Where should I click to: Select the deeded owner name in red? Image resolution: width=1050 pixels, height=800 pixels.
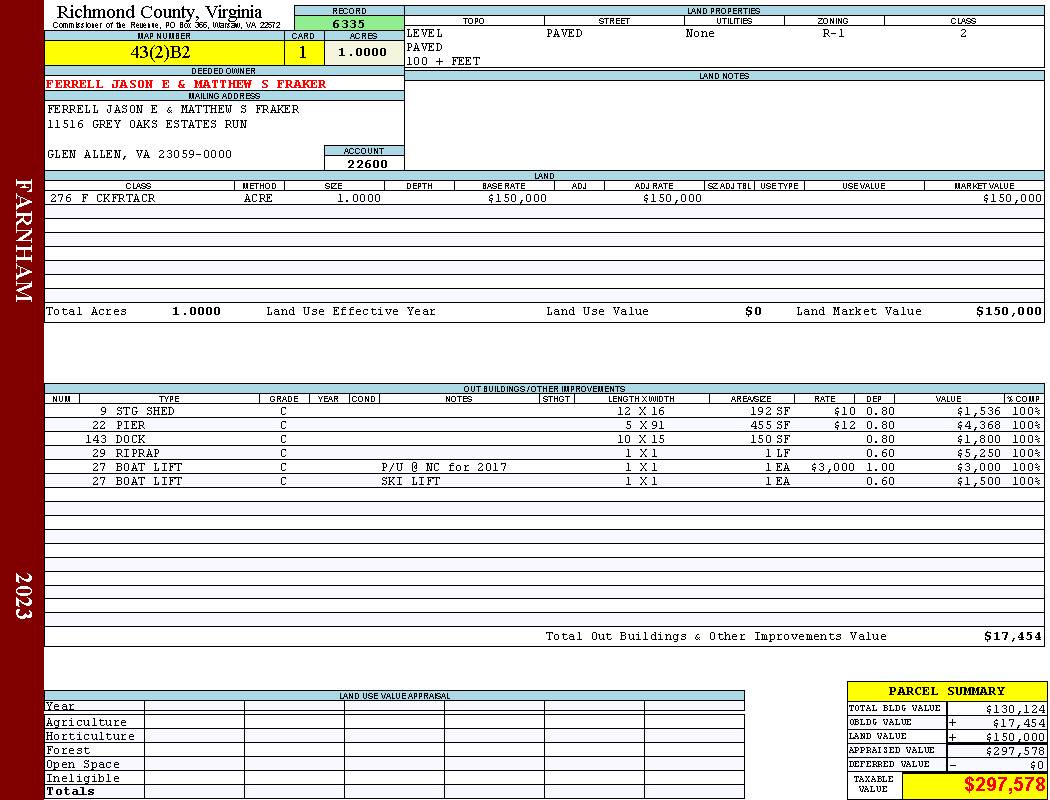(x=185, y=84)
